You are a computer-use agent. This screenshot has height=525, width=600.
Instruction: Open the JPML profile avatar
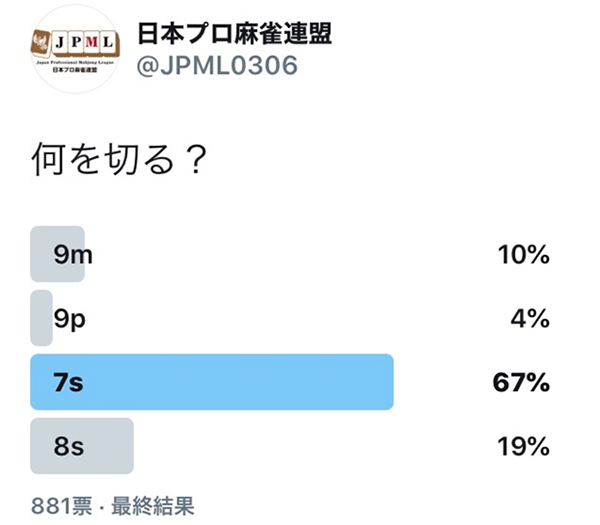tap(75, 49)
